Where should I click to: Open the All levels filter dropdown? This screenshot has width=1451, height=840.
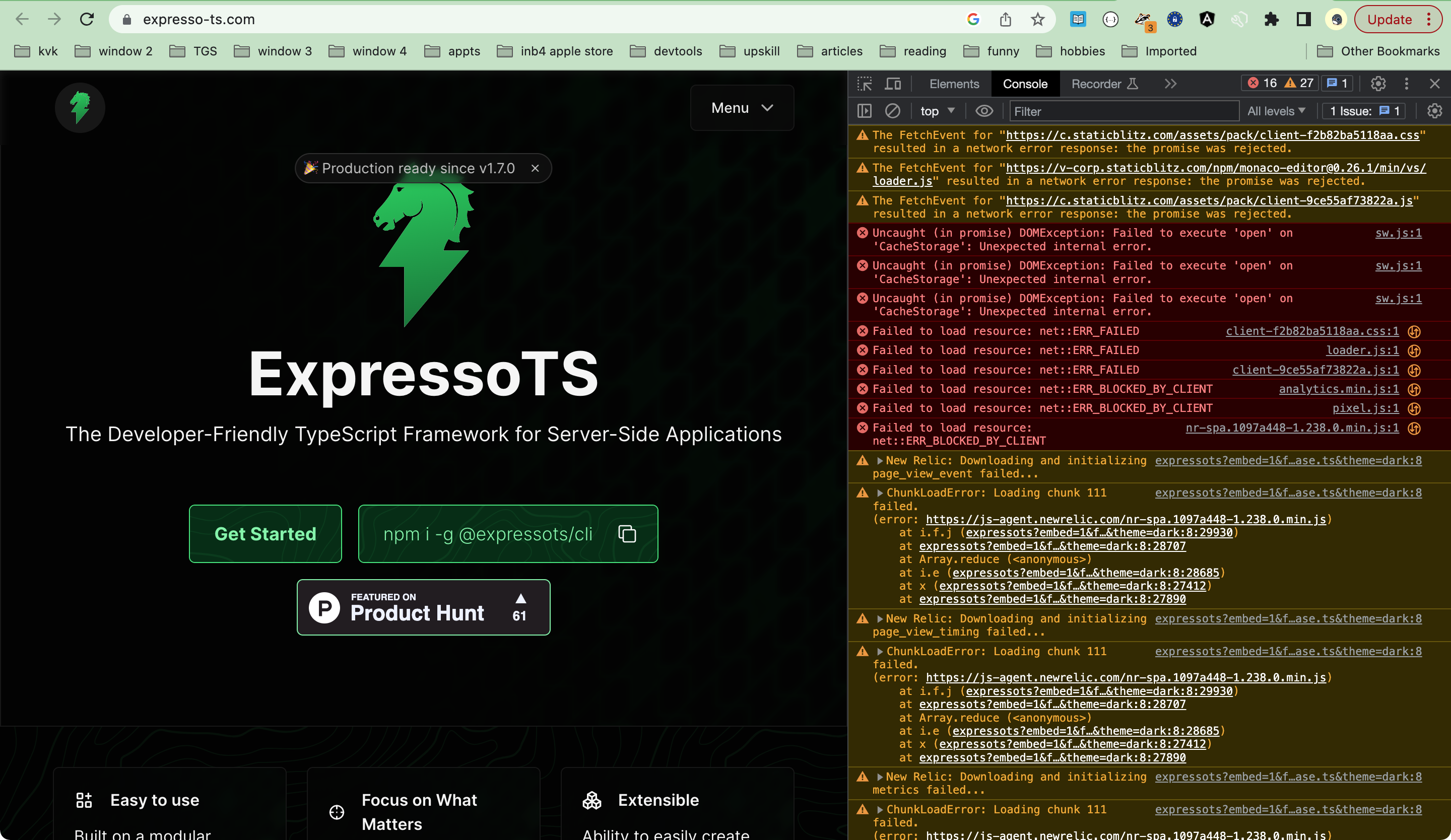(1277, 111)
